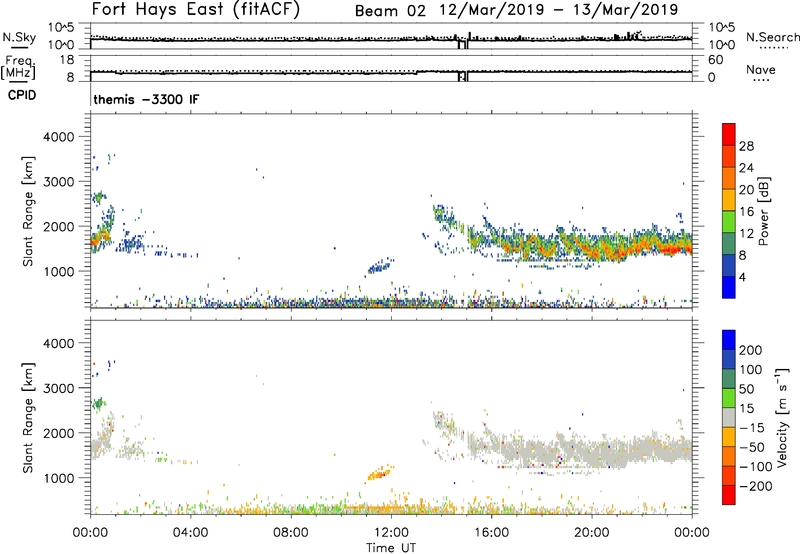Click the 'Time UT' axis title
Screen dimensions: 800x554
pyautogui.click(x=391, y=547)
